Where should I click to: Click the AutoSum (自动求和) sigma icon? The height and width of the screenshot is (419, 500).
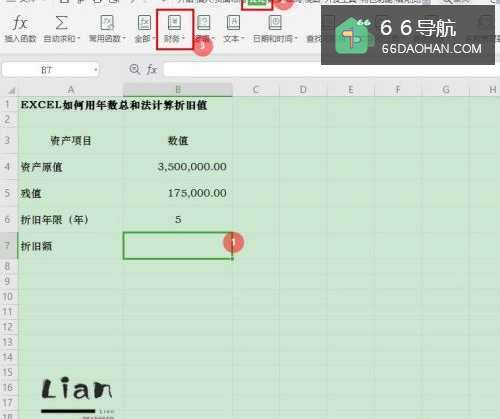click(x=61, y=23)
